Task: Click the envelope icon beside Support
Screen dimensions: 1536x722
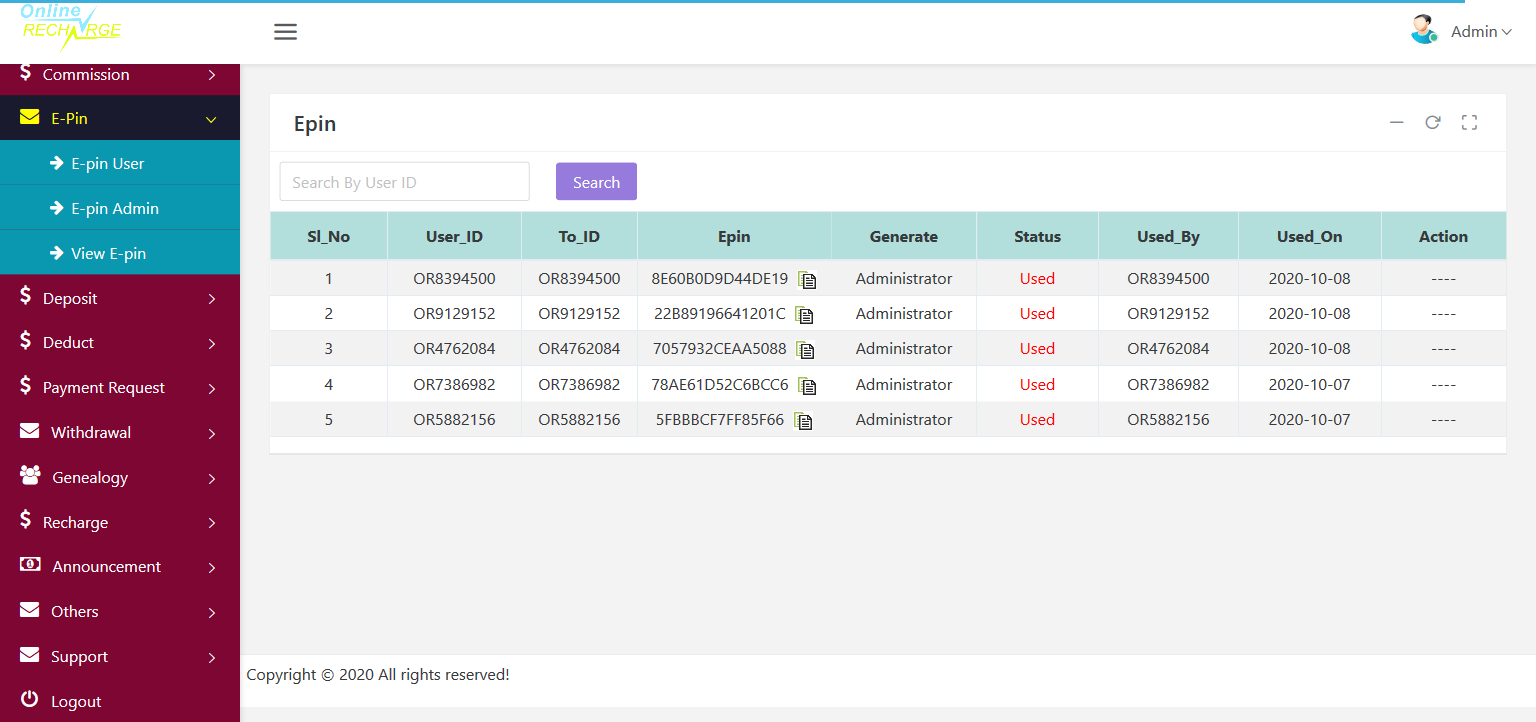Action: [x=30, y=655]
